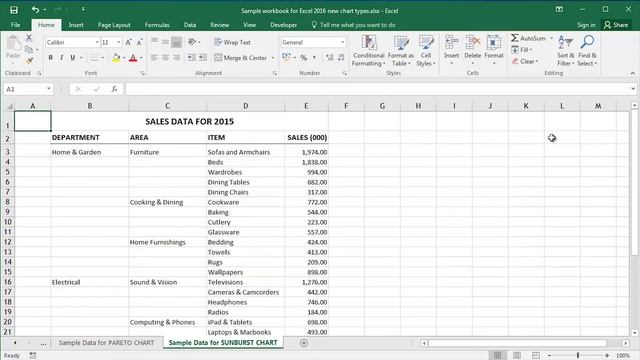Delete cells using the Delete icon

[x=473, y=42]
